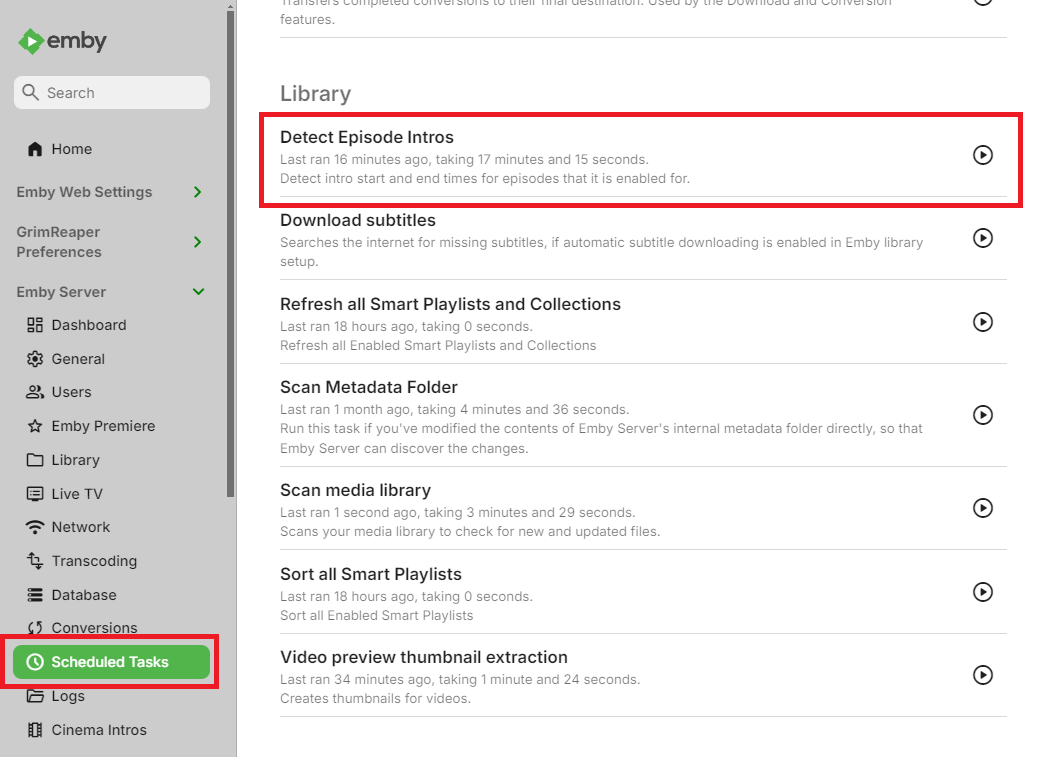Collapse the Emby Server section chevron
This screenshot has height=757, width=1064.
point(198,292)
